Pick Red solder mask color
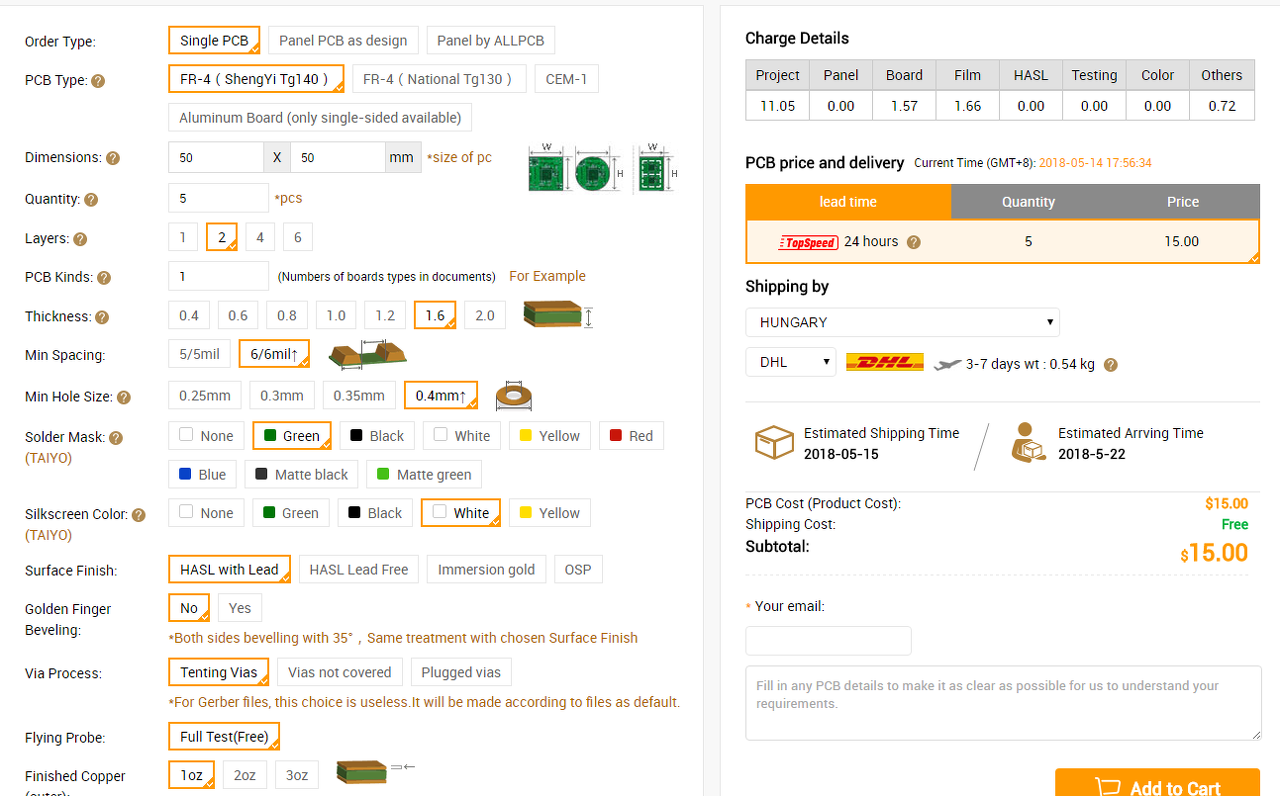1280x796 pixels. pyautogui.click(x=631, y=436)
